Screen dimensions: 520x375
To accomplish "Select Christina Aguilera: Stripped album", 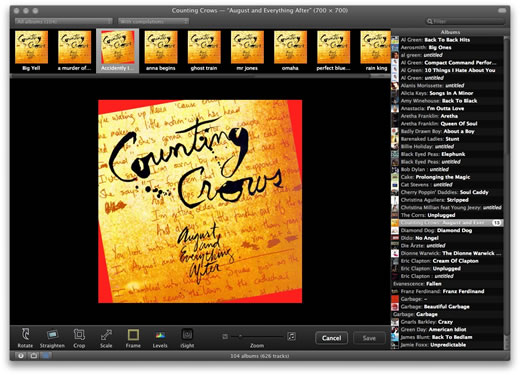I will [x=447, y=200].
